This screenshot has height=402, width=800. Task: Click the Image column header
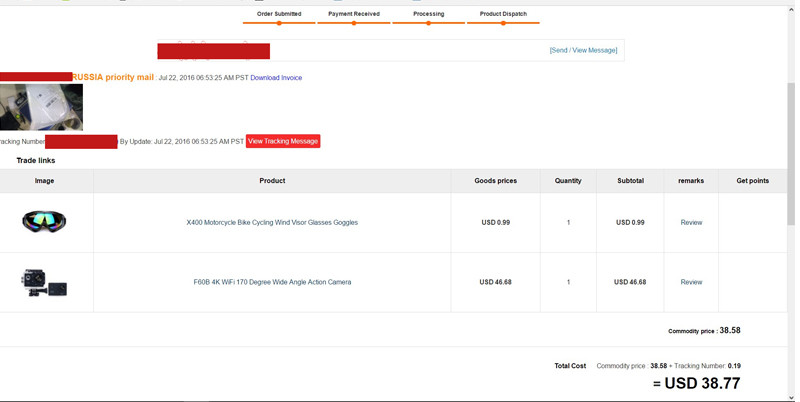click(x=44, y=181)
